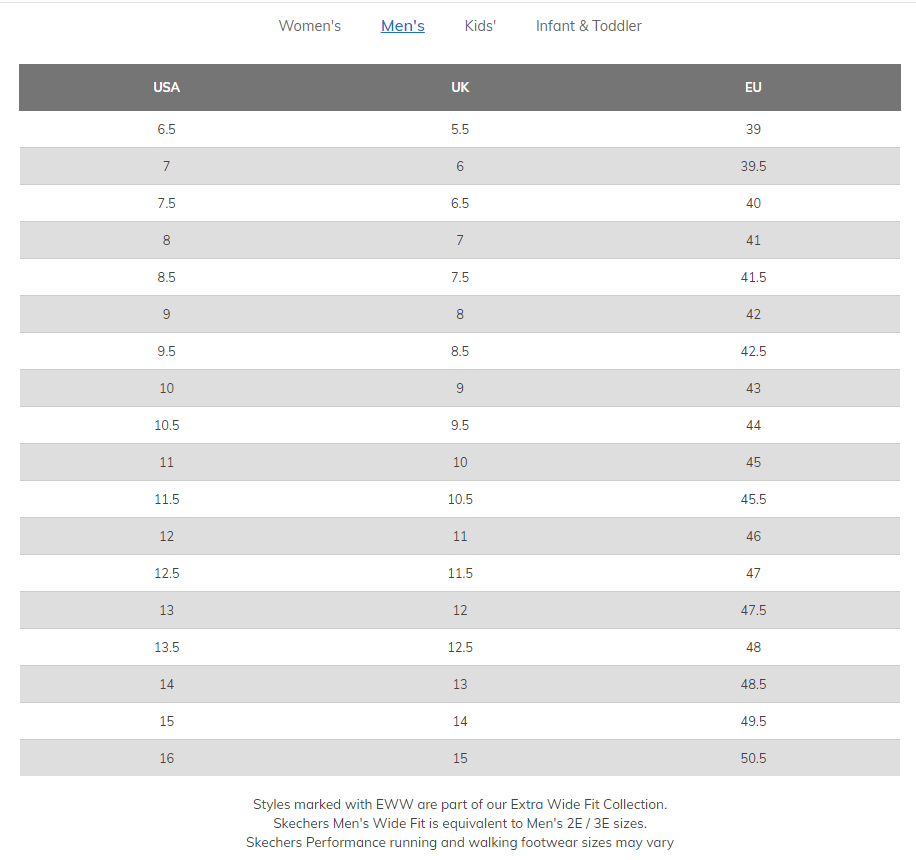Show the Infant & Toddler size tab

(x=588, y=26)
